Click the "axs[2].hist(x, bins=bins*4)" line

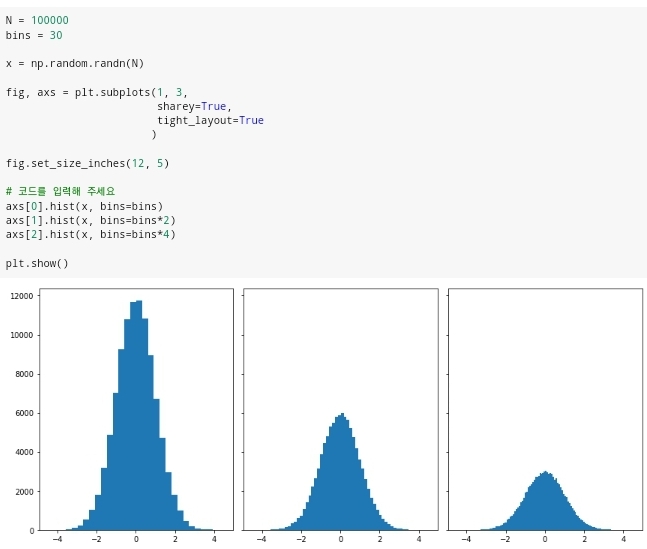(x=91, y=234)
